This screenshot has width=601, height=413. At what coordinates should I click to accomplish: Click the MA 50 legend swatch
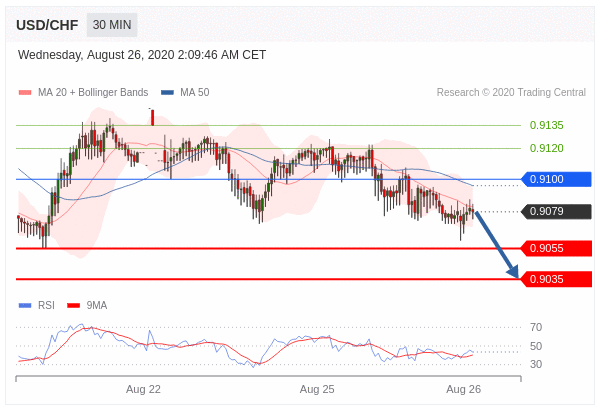(x=167, y=92)
